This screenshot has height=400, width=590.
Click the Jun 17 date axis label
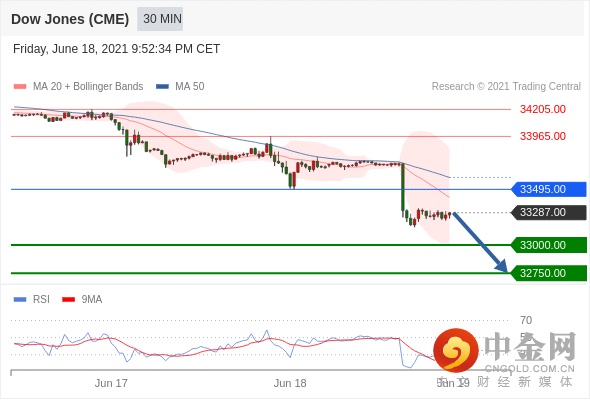click(111, 383)
